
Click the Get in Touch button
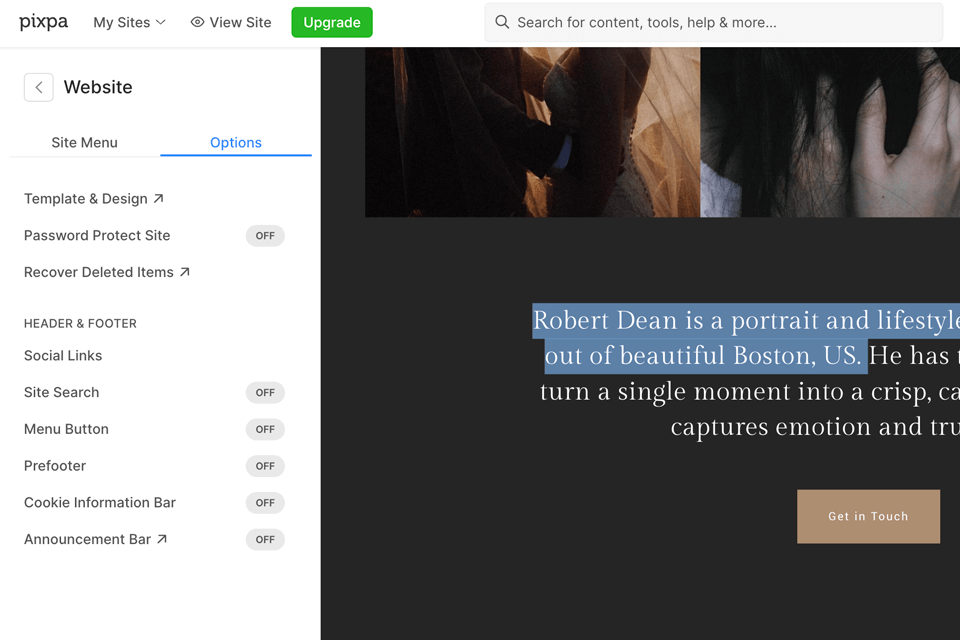click(868, 516)
